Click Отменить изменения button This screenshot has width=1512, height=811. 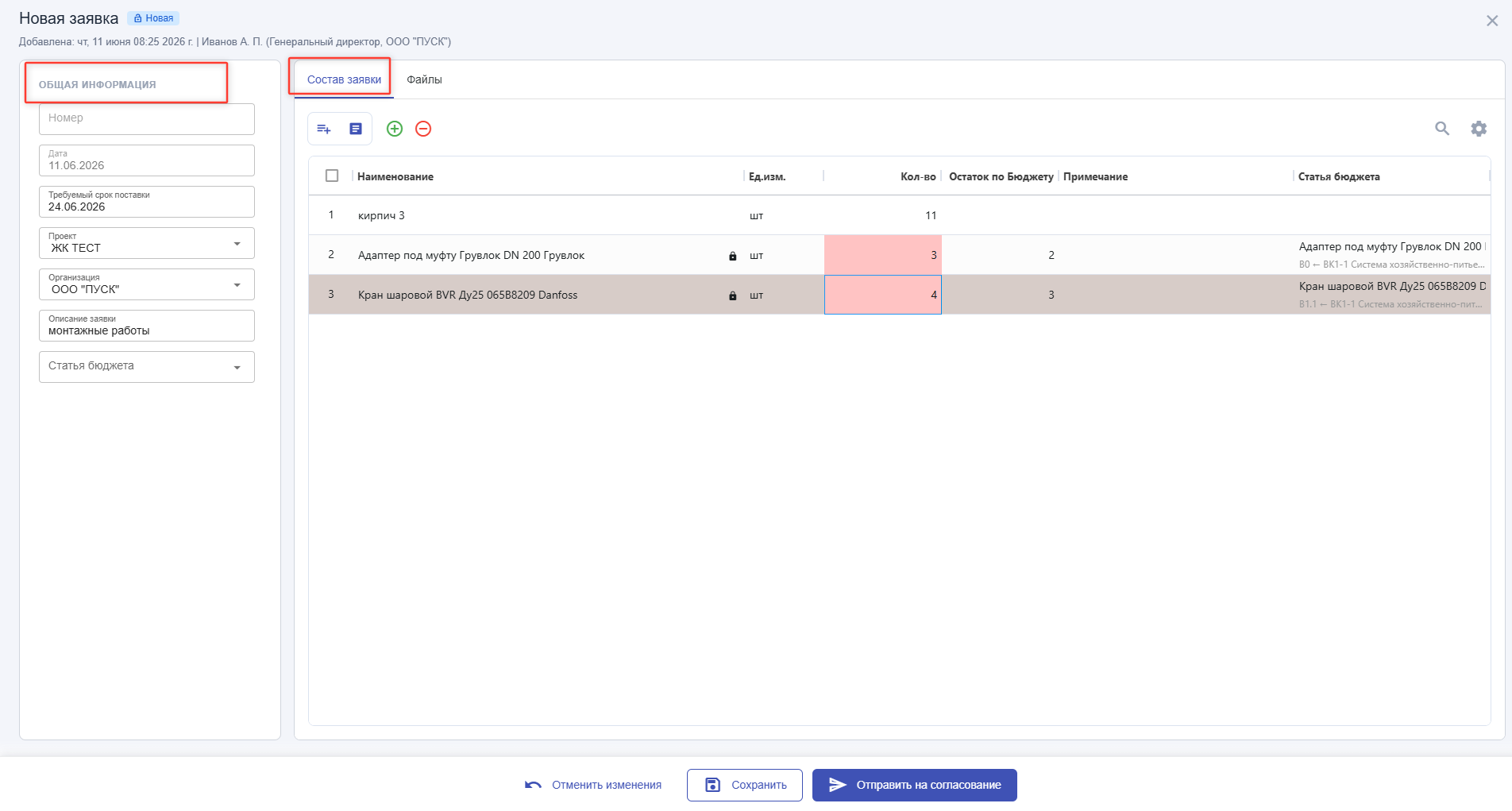(x=593, y=785)
